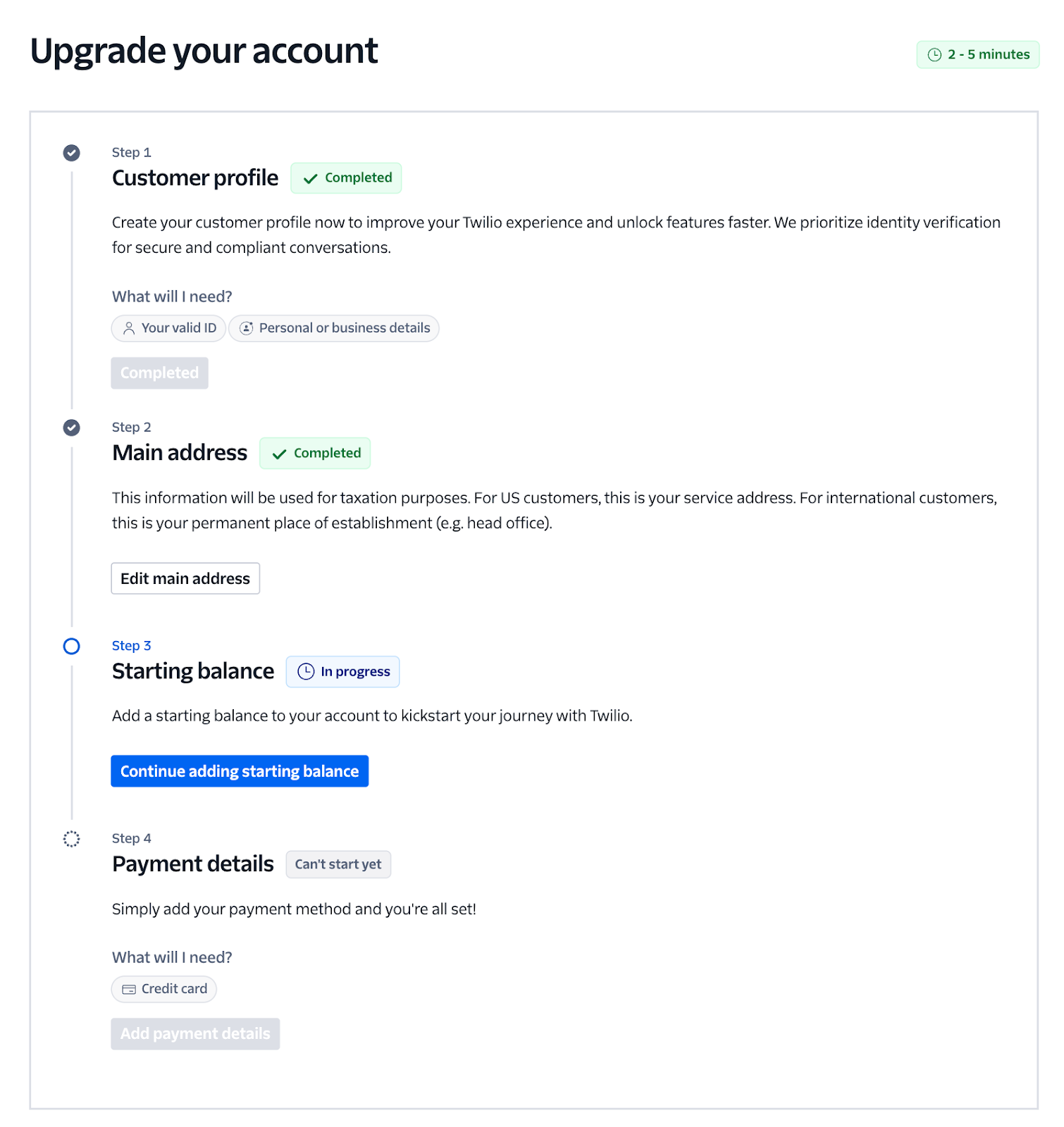Click Continue adding starting balance button
Image resolution: width=1064 pixels, height=1127 pixels.
pyautogui.click(x=240, y=771)
